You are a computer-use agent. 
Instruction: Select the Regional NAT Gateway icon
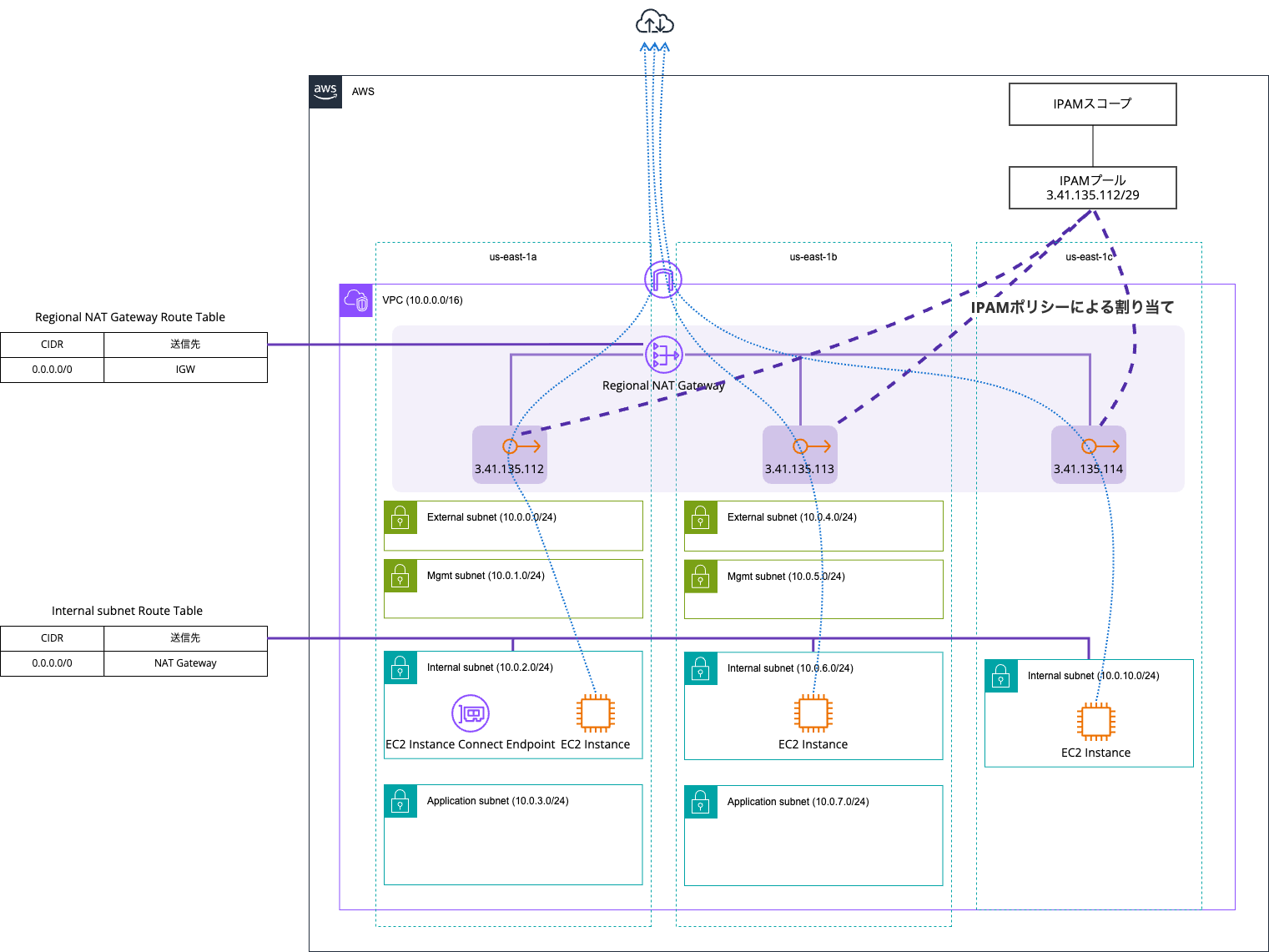click(x=663, y=355)
